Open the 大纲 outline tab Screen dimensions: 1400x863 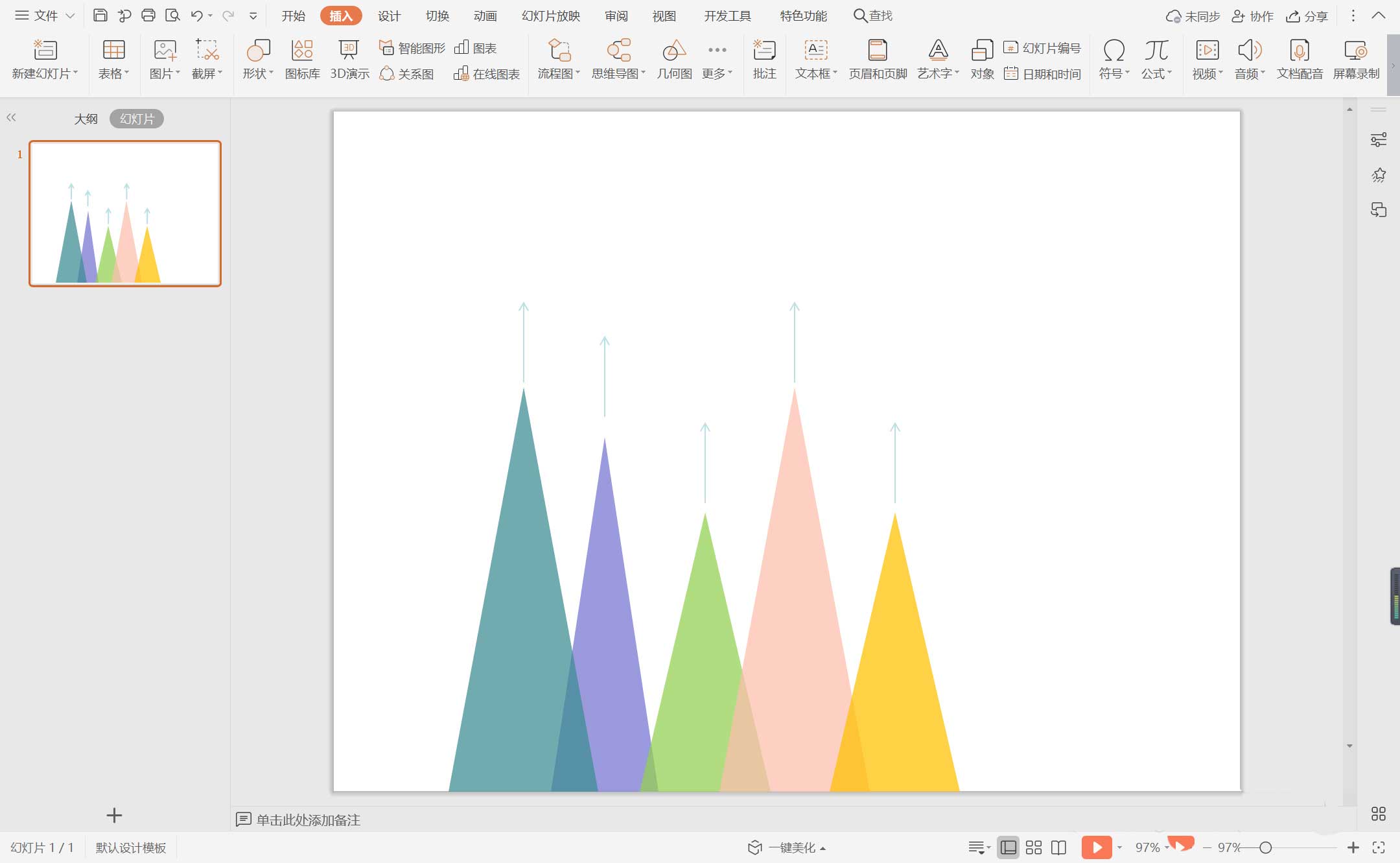(x=86, y=119)
